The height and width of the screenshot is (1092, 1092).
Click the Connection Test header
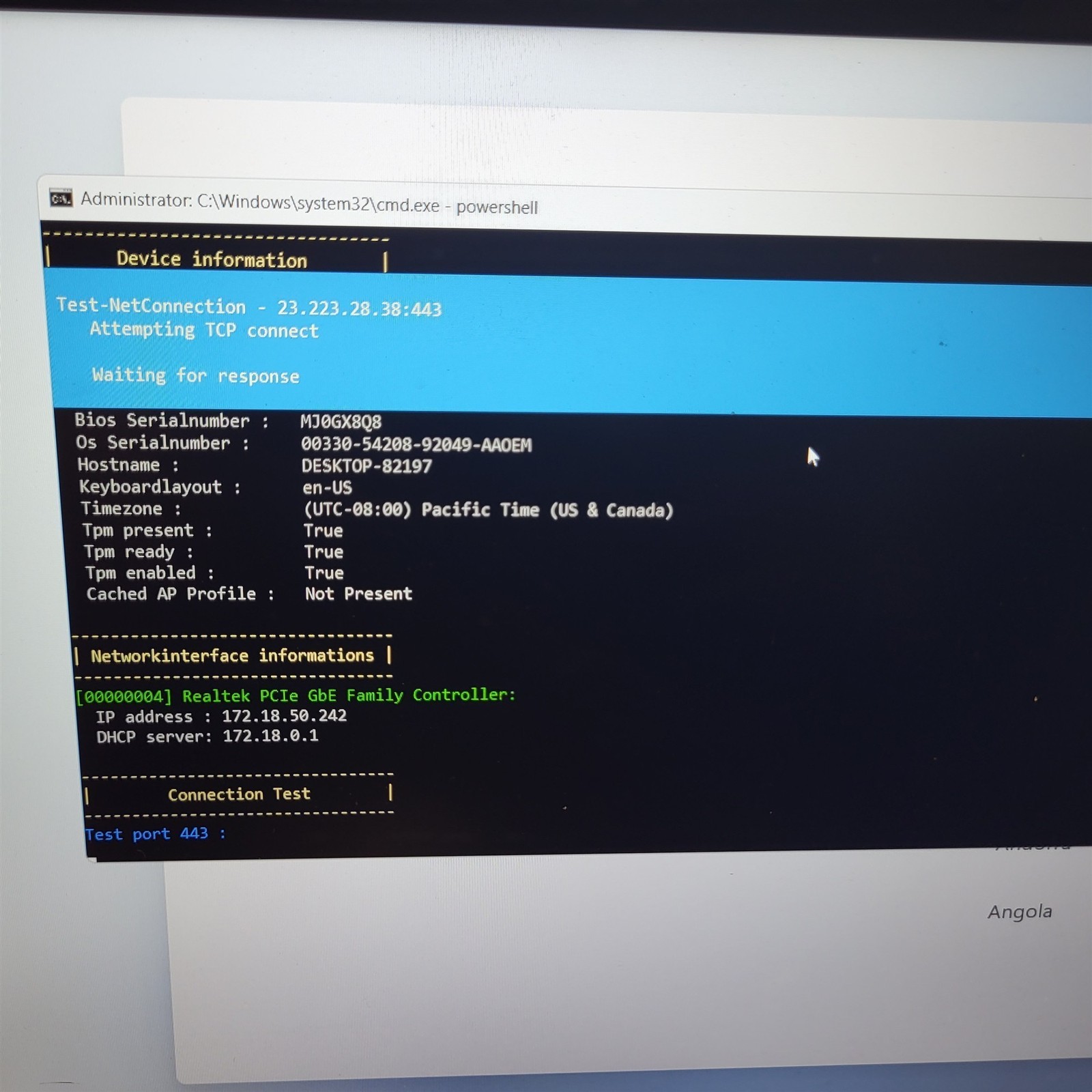(x=240, y=794)
